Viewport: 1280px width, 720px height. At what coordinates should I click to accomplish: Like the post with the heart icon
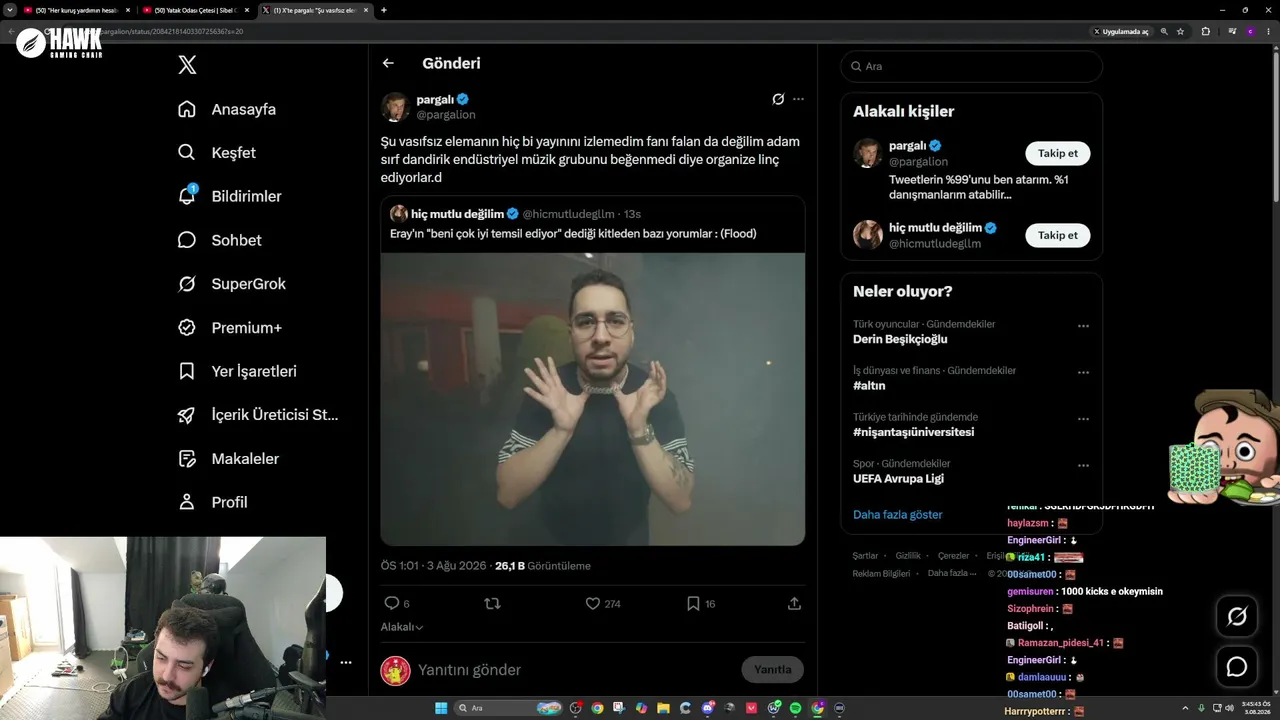click(x=592, y=603)
